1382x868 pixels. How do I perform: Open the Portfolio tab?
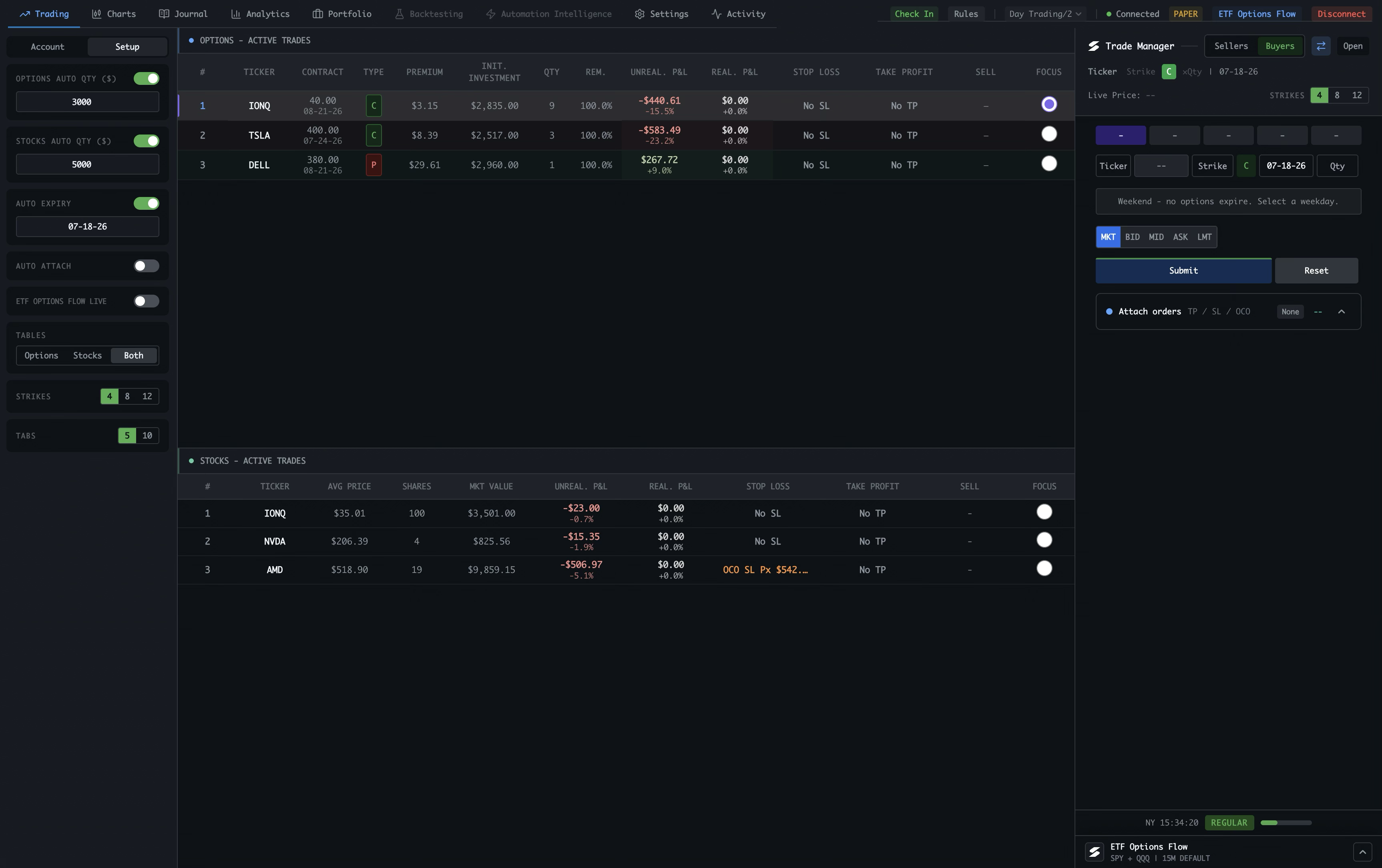341,14
